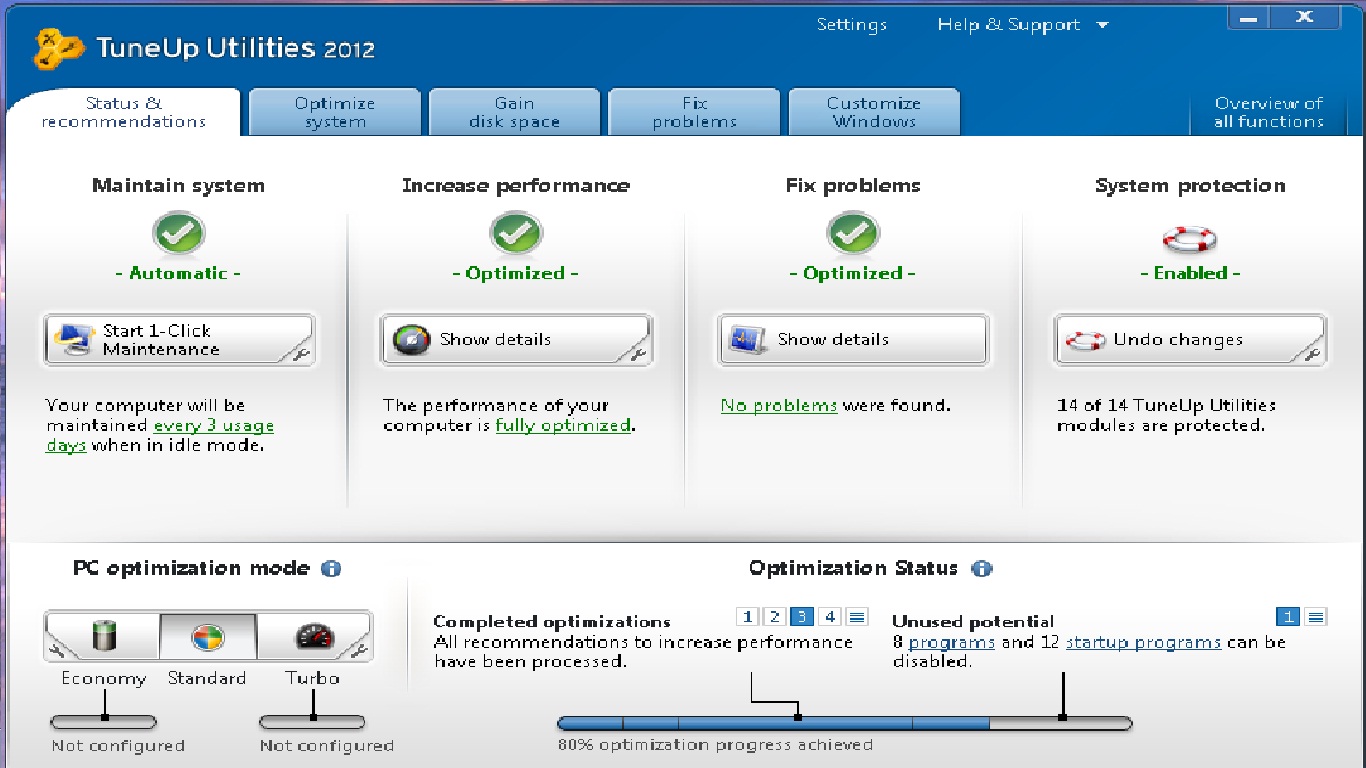Open 'fully optimized' link
Screen dimensions: 1366x768
click(x=563, y=426)
